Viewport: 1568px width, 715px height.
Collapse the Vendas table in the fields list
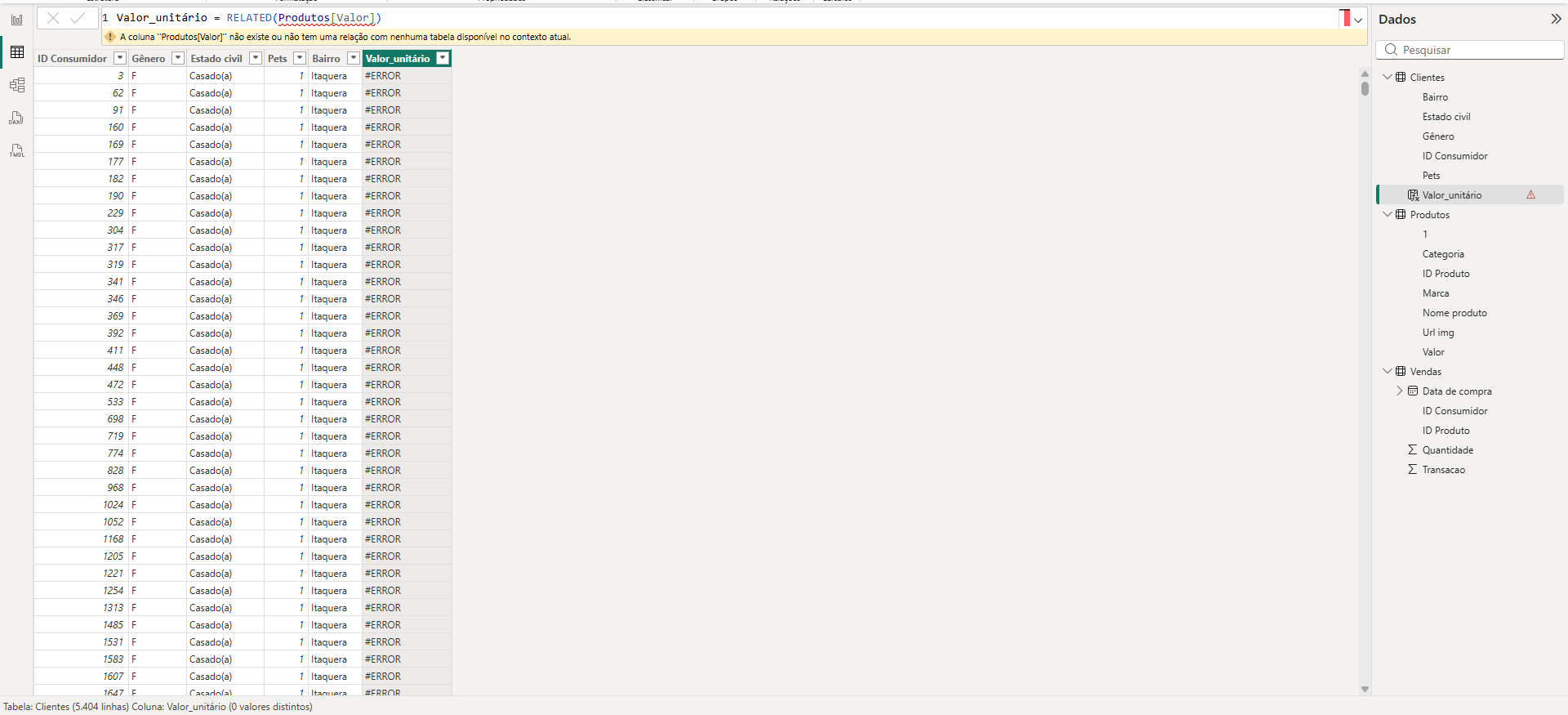click(x=1387, y=371)
